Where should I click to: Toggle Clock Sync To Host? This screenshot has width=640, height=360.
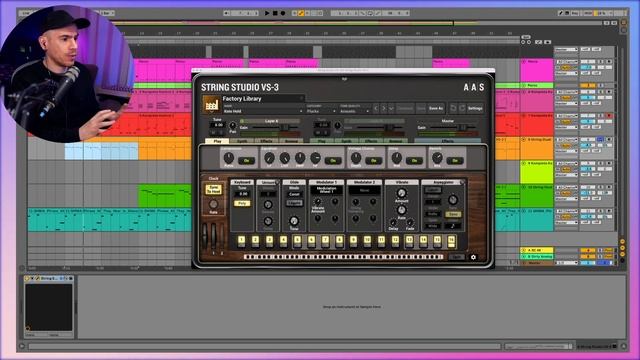[x=213, y=189]
